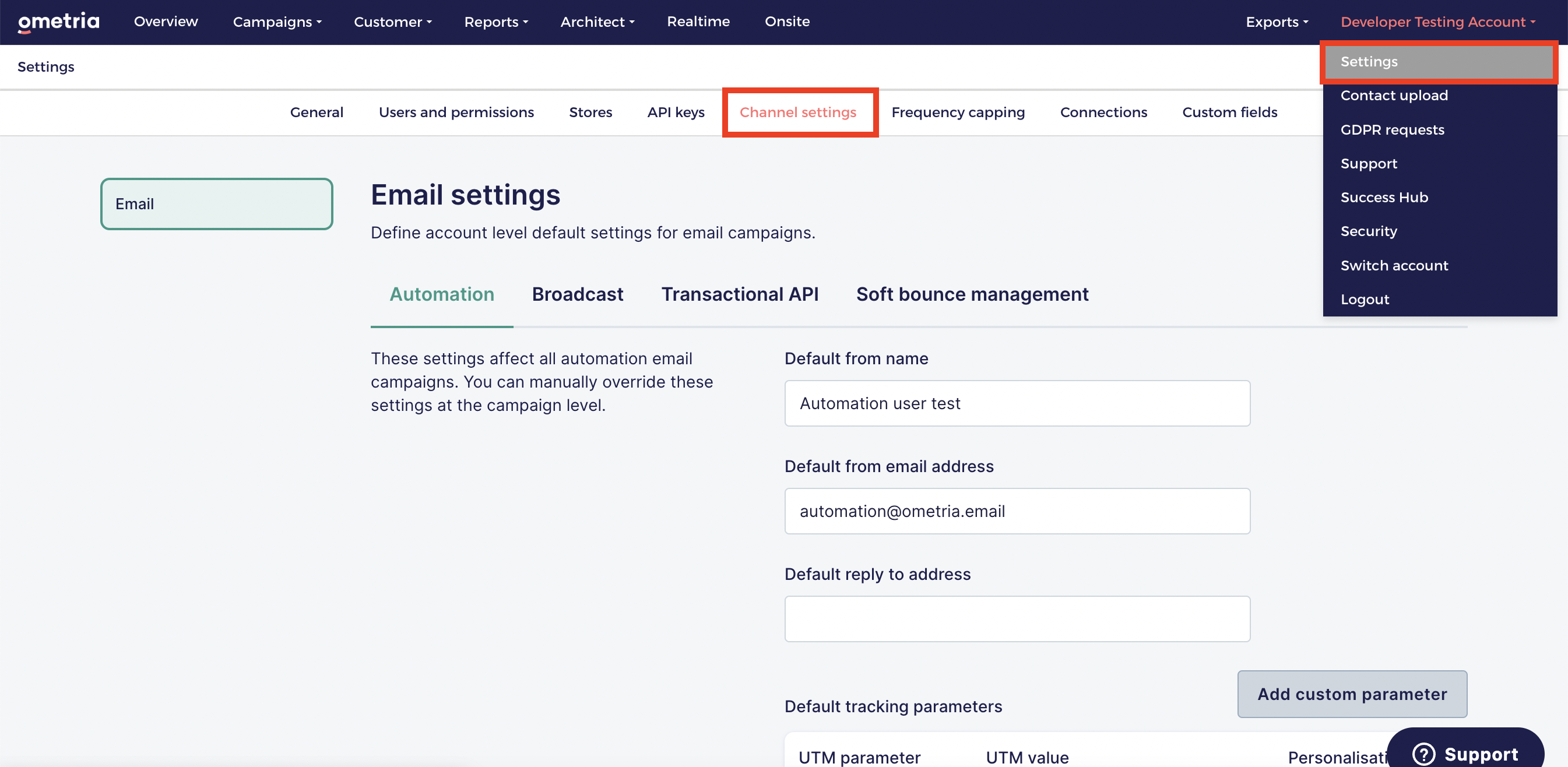
Task: Open the Exports dropdown
Action: 1277,22
